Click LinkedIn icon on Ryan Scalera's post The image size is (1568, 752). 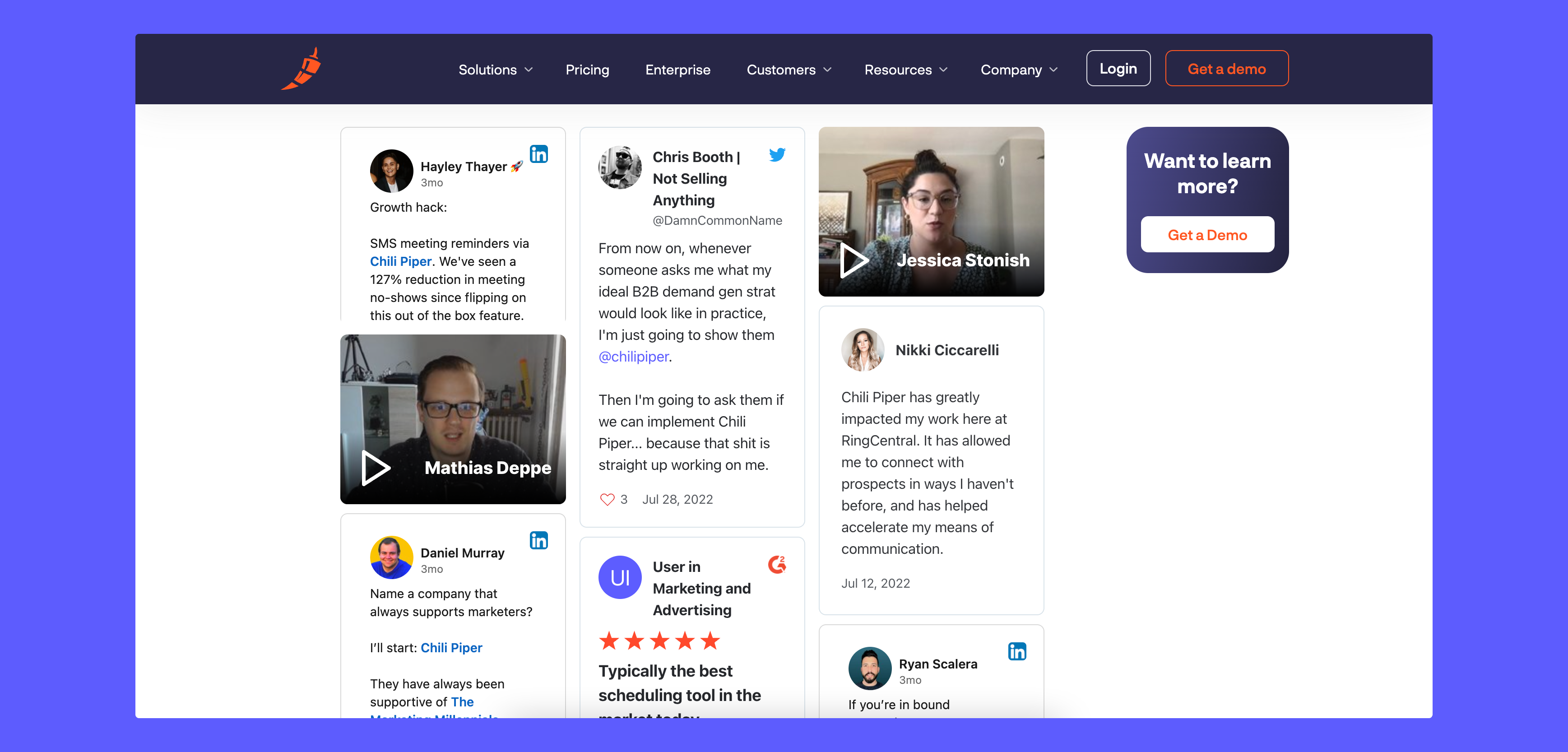[1017, 651]
